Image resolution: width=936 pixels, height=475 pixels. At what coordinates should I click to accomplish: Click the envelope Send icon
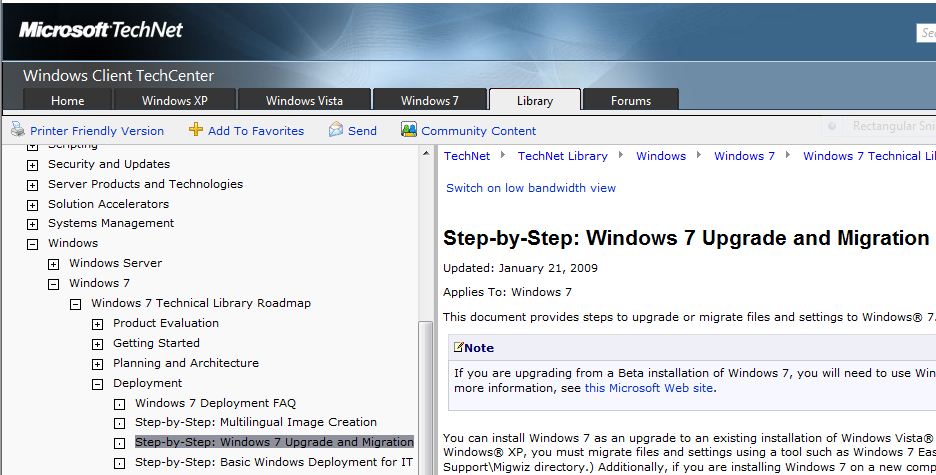pyautogui.click(x=336, y=129)
